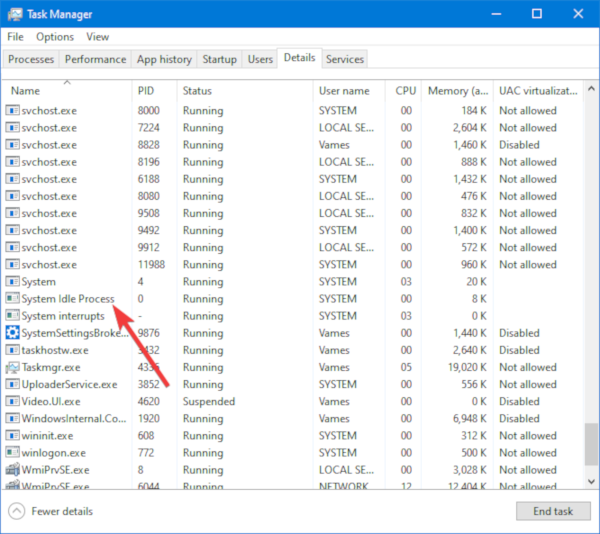The width and height of the screenshot is (600, 534).
Task: Click the icon of svchost.exe PID 11988
Action: click(12, 265)
